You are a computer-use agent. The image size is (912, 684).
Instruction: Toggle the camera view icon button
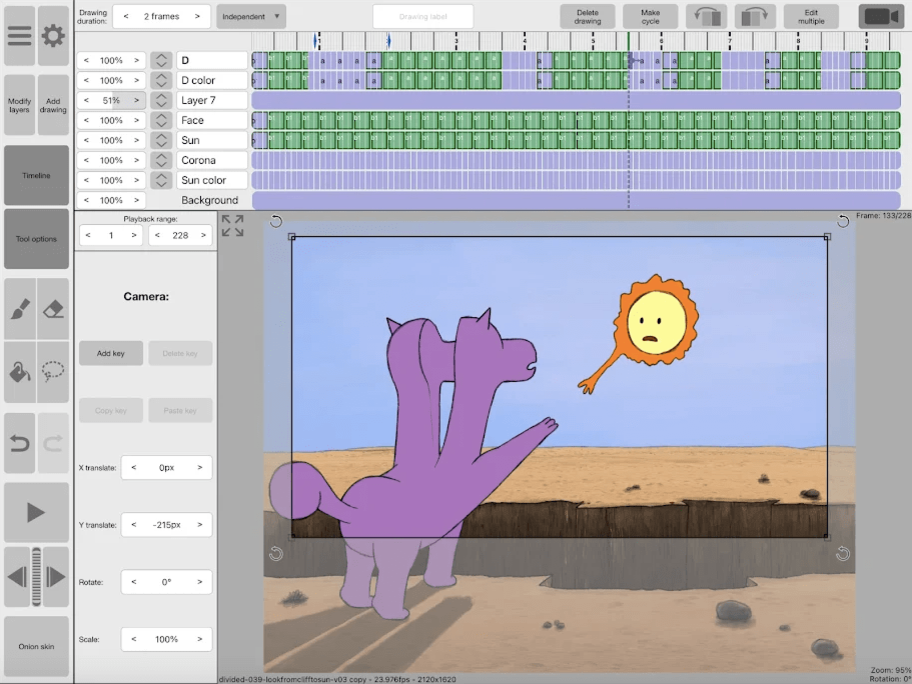click(881, 16)
